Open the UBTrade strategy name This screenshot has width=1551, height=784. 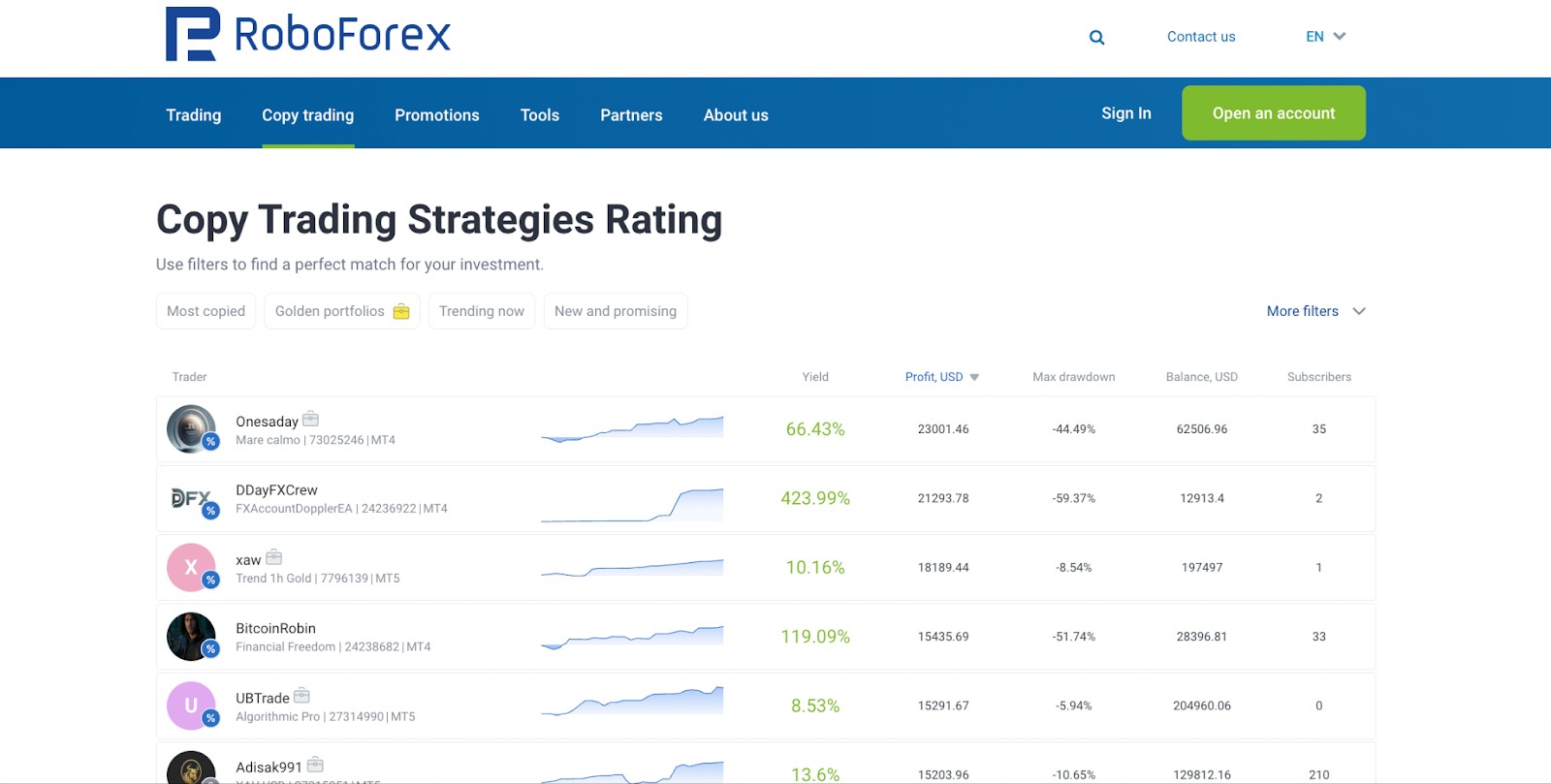click(x=263, y=698)
